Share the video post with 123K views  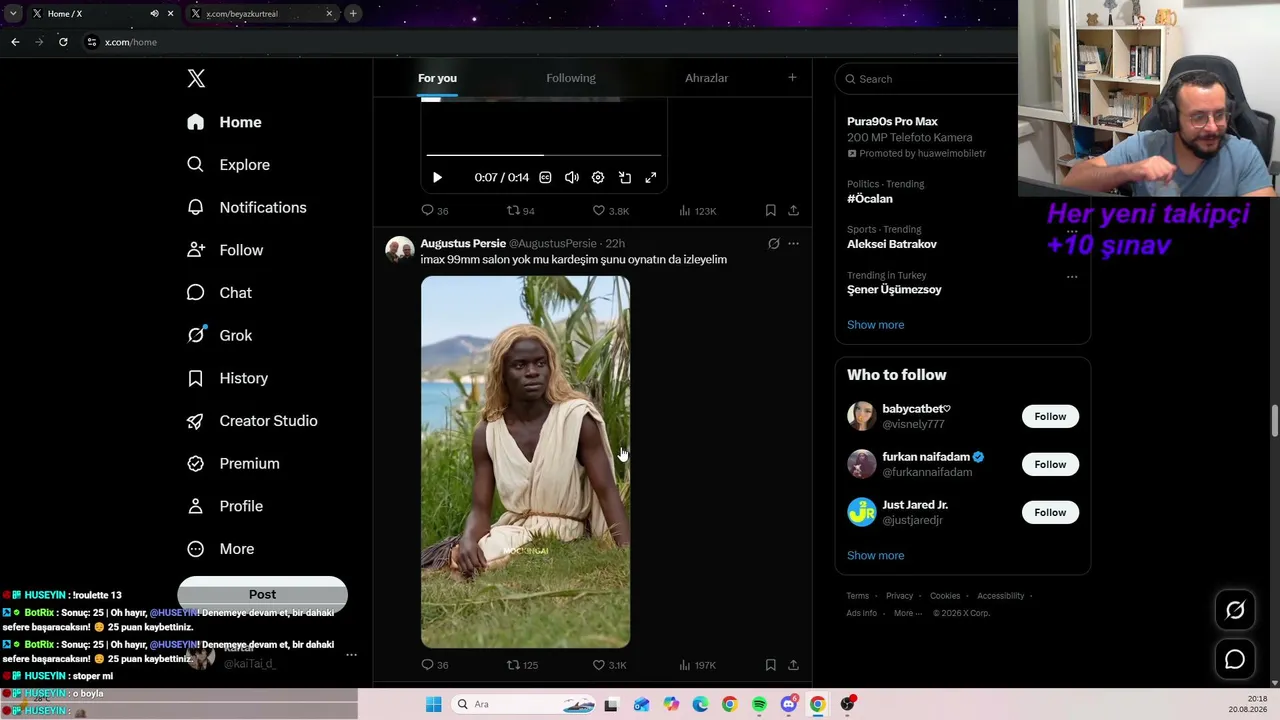coord(793,211)
